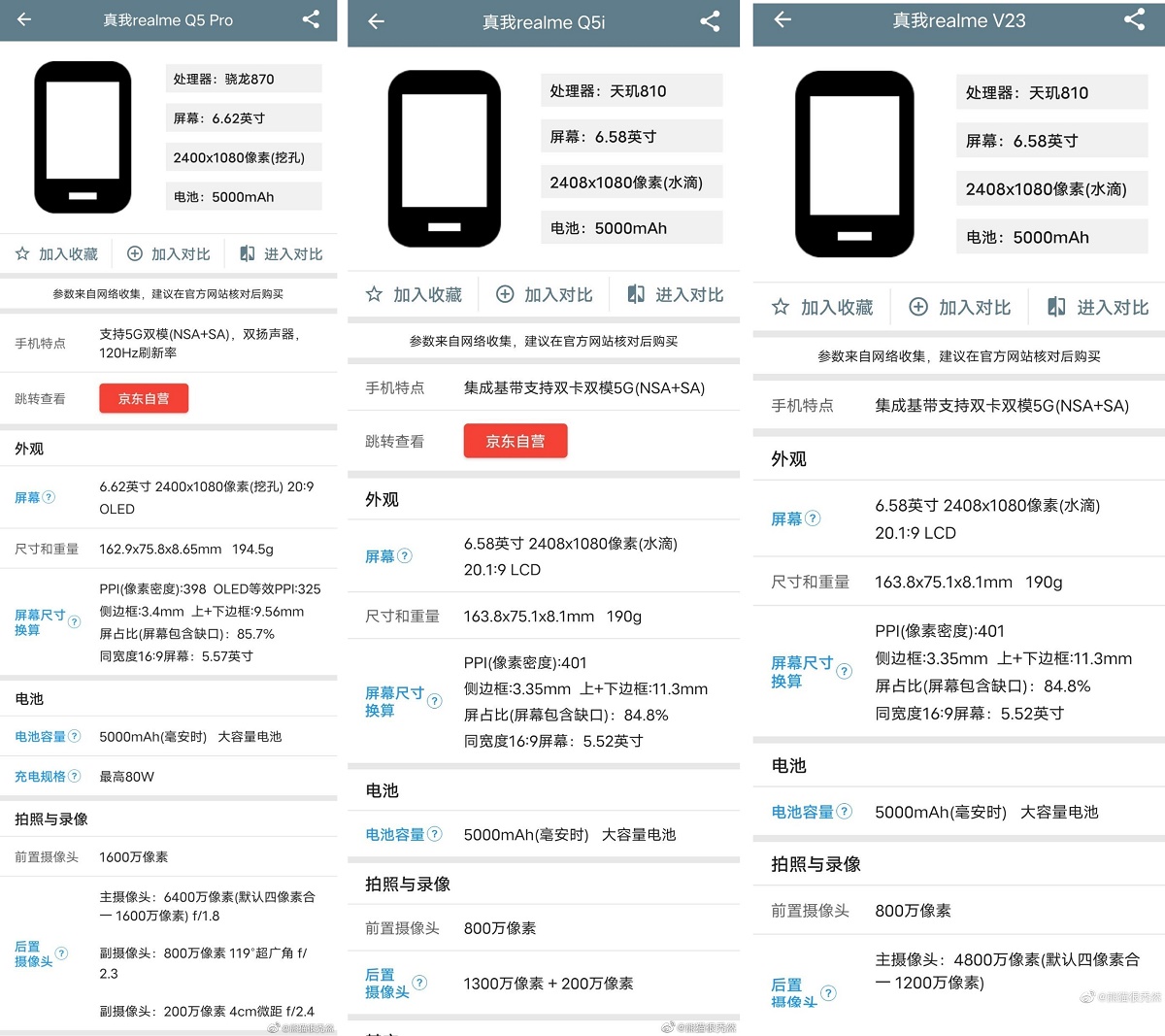This screenshot has height=1036, width=1165.
Task: Open help icon beside 屏幕 on V23
Action: 813,518
